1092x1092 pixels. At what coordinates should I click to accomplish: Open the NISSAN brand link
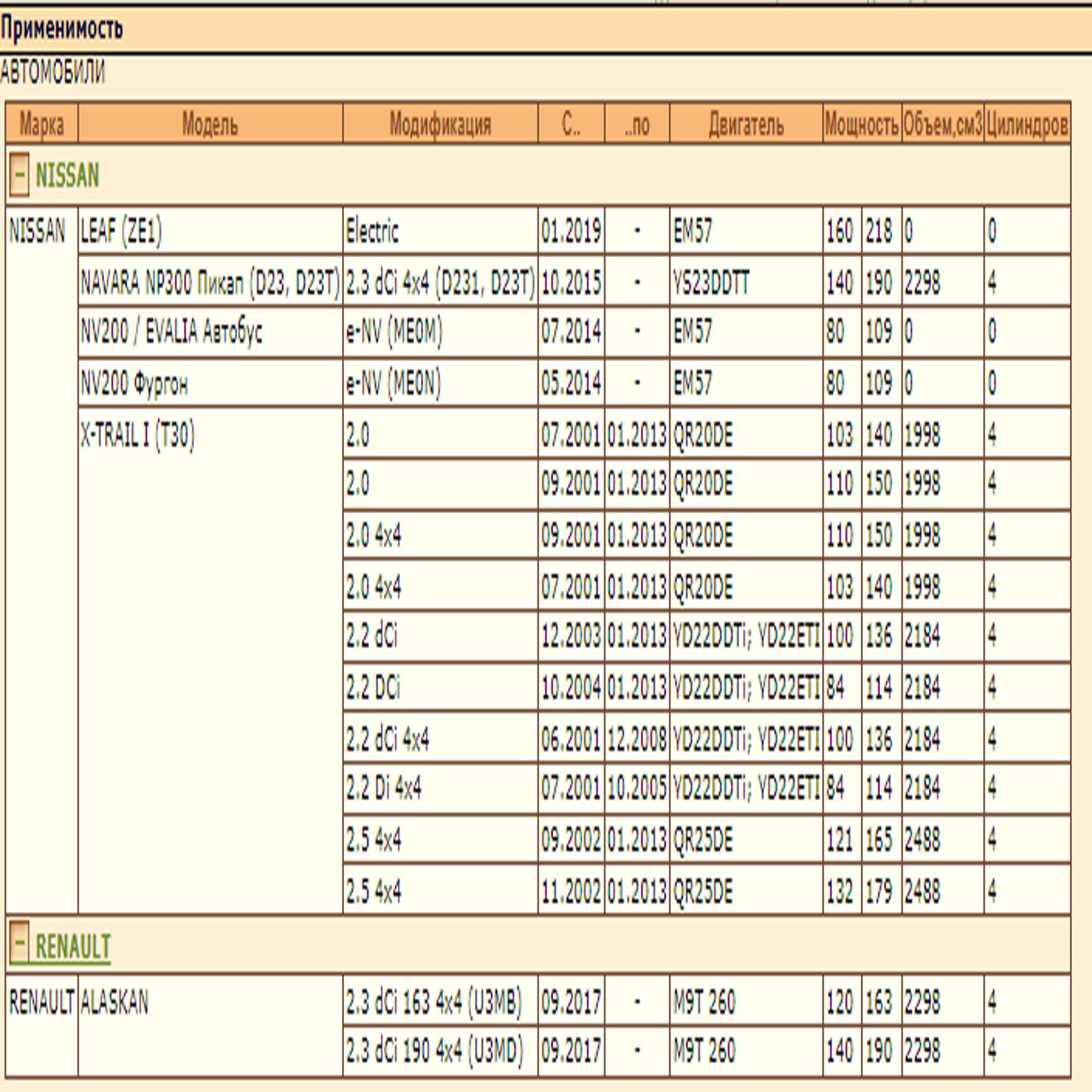67,175
